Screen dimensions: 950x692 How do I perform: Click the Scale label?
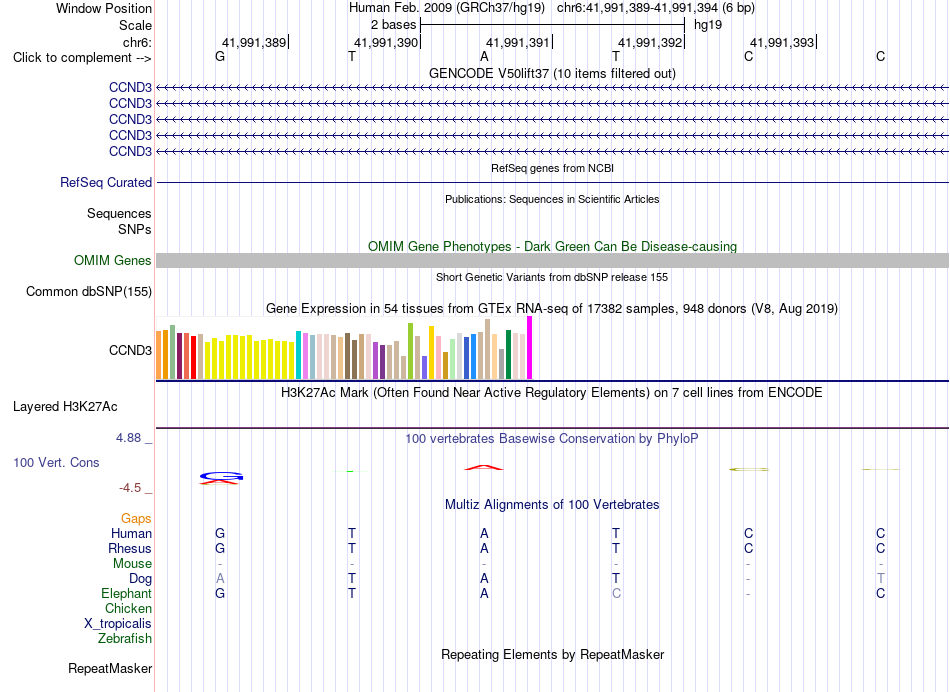tap(135, 25)
